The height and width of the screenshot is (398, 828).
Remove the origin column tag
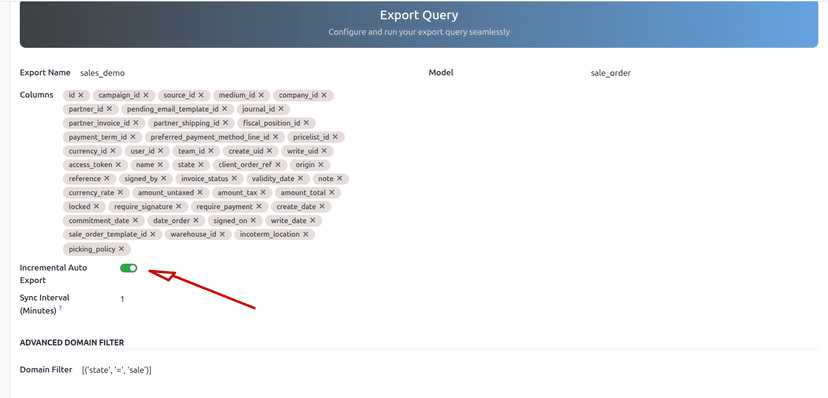(x=321, y=164)
